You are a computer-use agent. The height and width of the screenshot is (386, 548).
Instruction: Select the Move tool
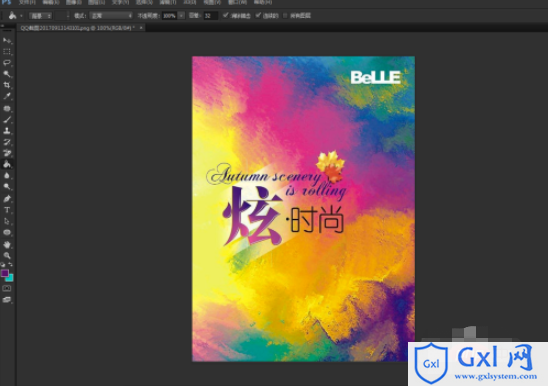(7, 41)
